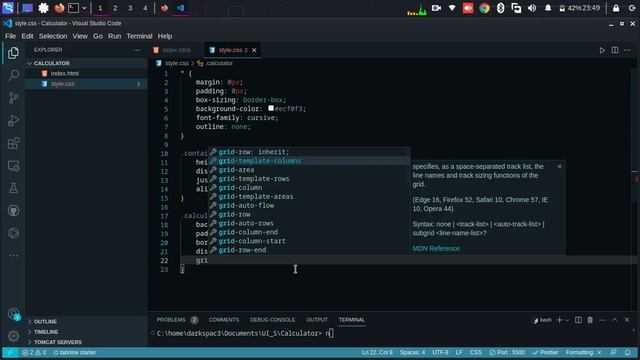Open the File menu
This screenshot has height=360, width=640.
[x=10, y=36]
